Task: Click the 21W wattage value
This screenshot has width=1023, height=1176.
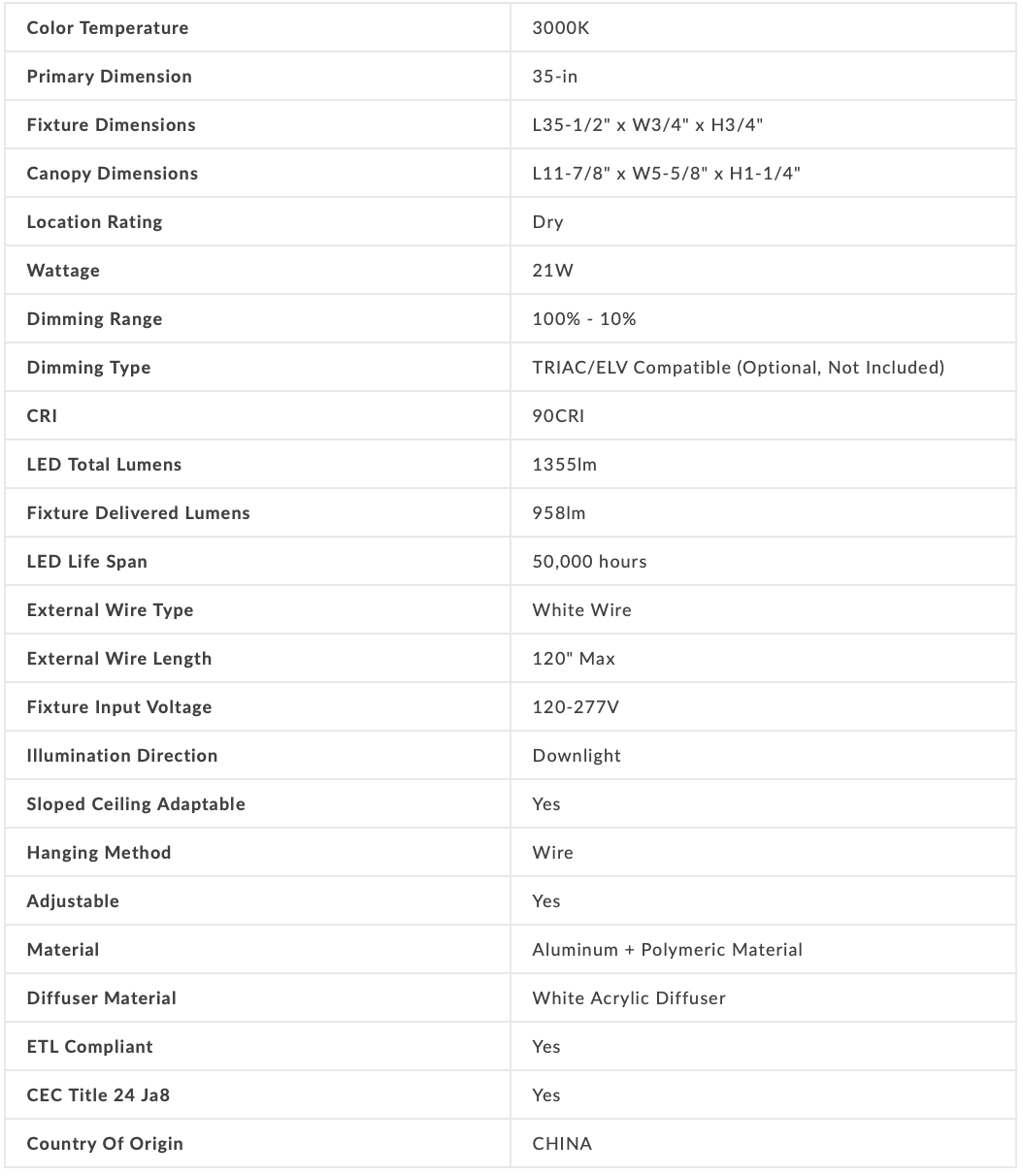Action: pyautogui.click(x=553, y=271)
